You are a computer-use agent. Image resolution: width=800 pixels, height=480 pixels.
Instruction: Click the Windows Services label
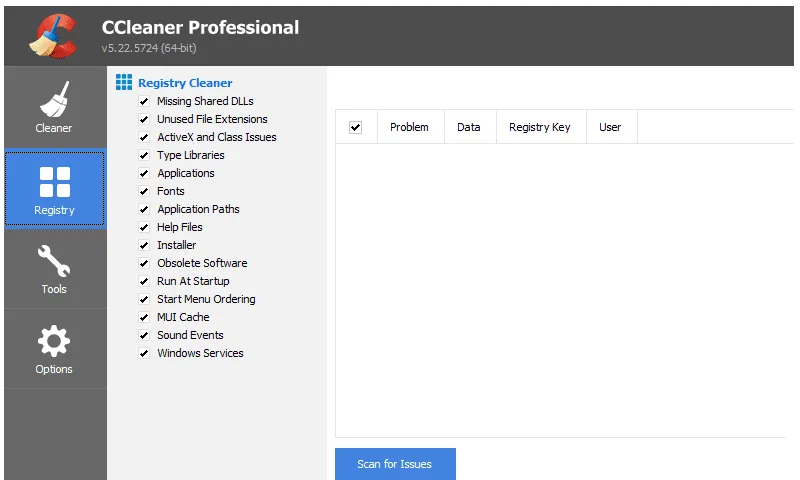pos(200,353)
